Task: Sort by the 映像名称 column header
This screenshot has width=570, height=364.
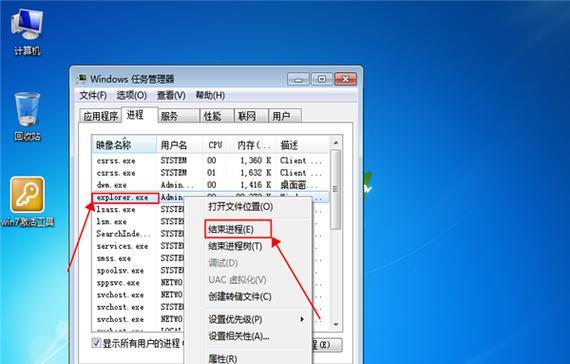Action: coord(124,145)
